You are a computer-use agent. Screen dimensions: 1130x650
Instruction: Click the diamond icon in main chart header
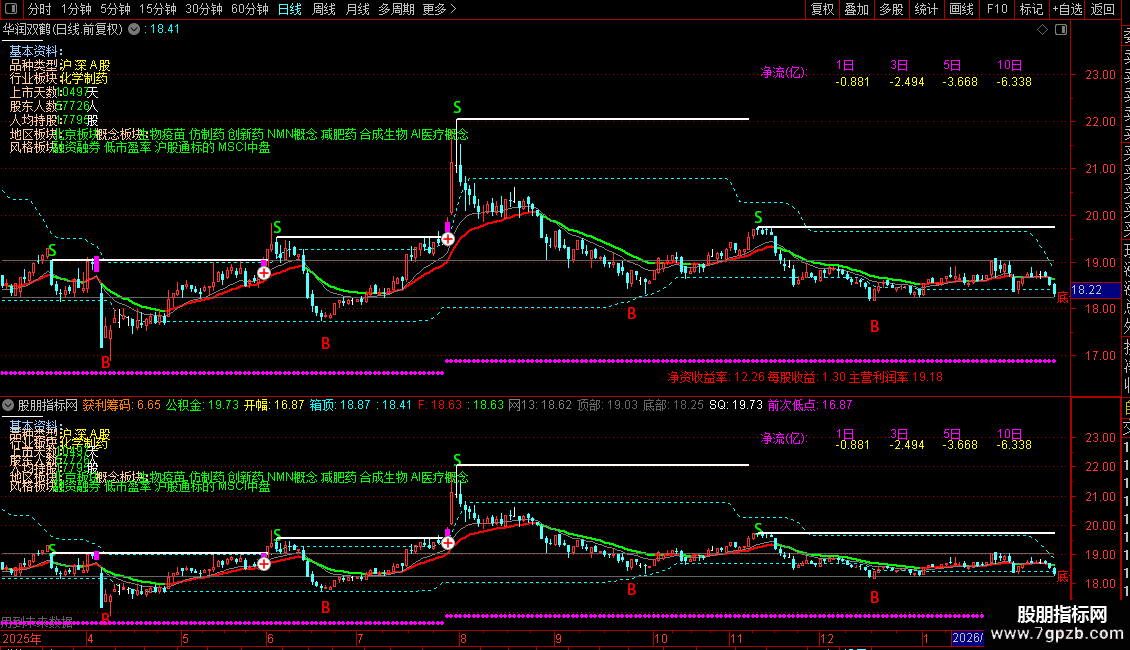[1042, 29]
